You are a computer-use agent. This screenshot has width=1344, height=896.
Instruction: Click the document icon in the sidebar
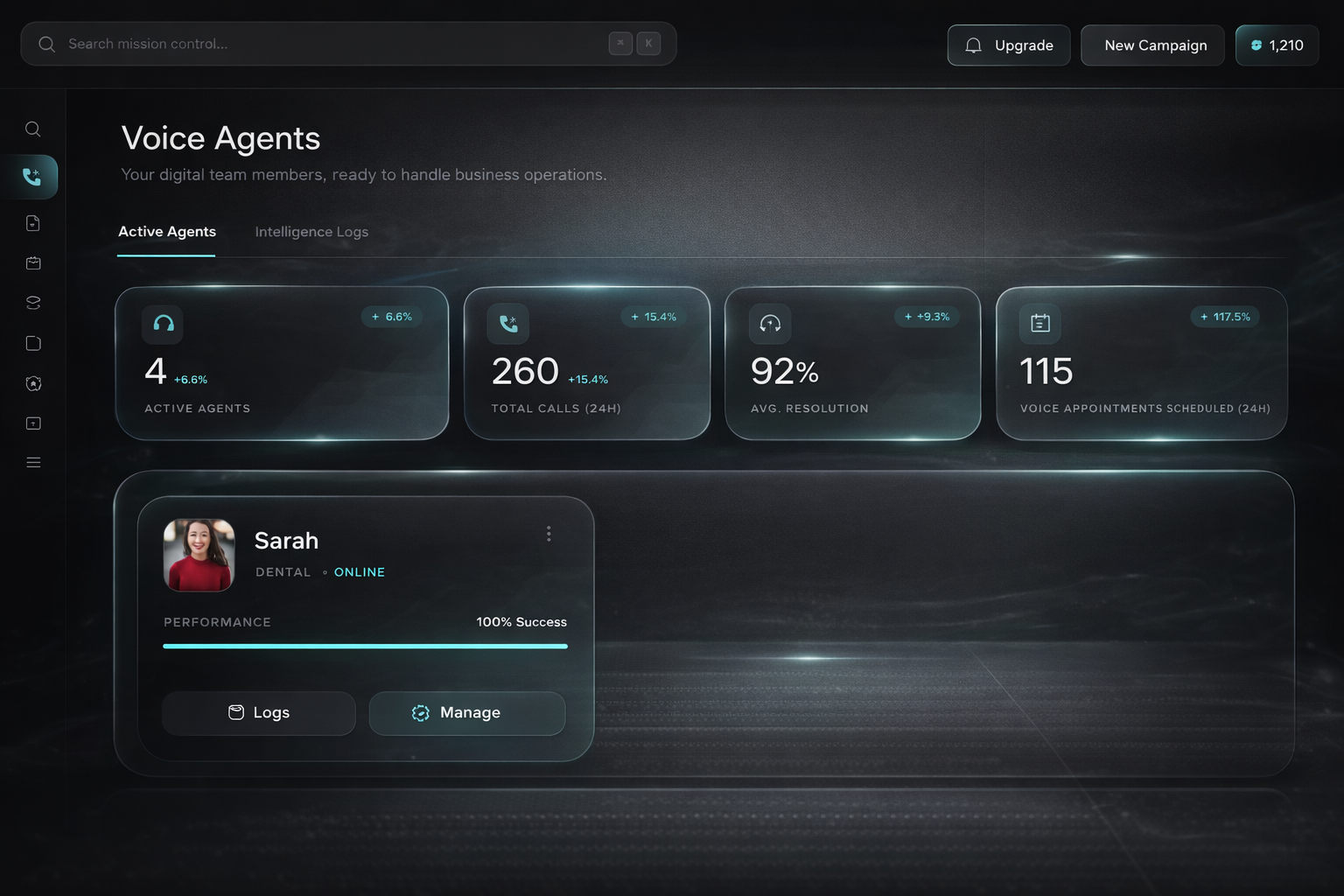(32, 222)
